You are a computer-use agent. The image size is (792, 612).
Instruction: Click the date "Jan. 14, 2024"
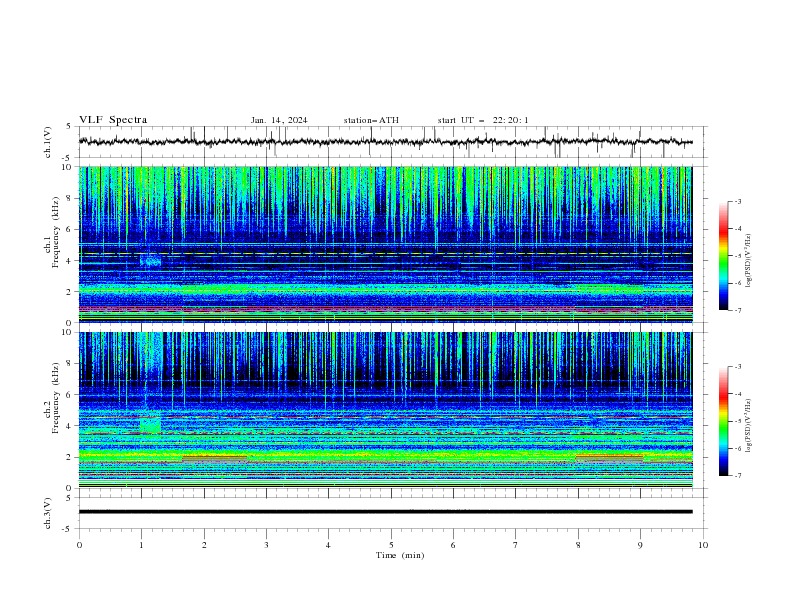point(279,120)
